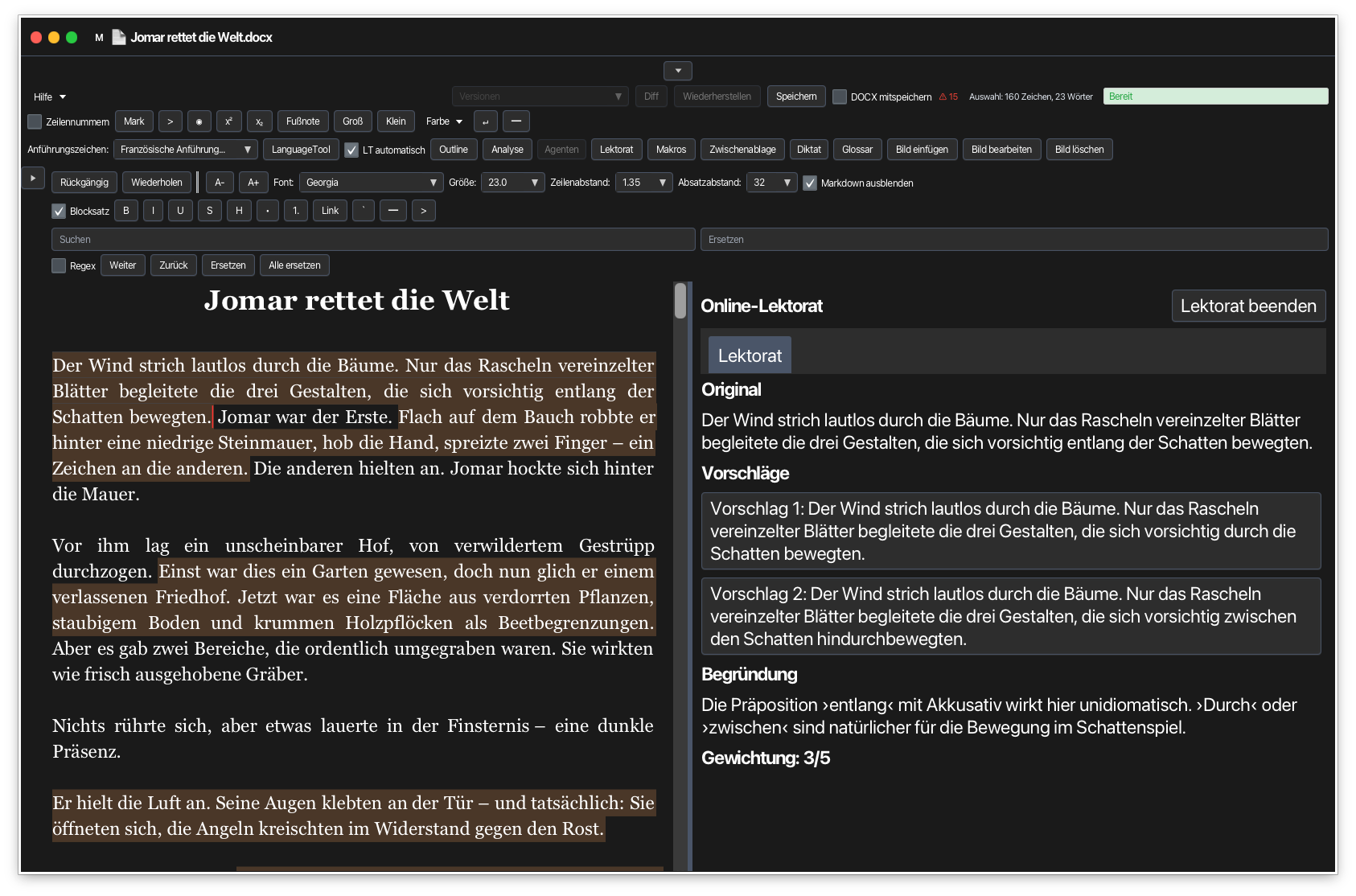Open the Größe dropdown showing 23.0

(x=513, y=183)
